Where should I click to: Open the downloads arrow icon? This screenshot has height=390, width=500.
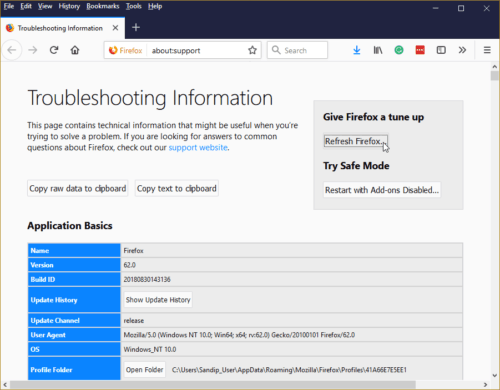click(x=357, y=50)
